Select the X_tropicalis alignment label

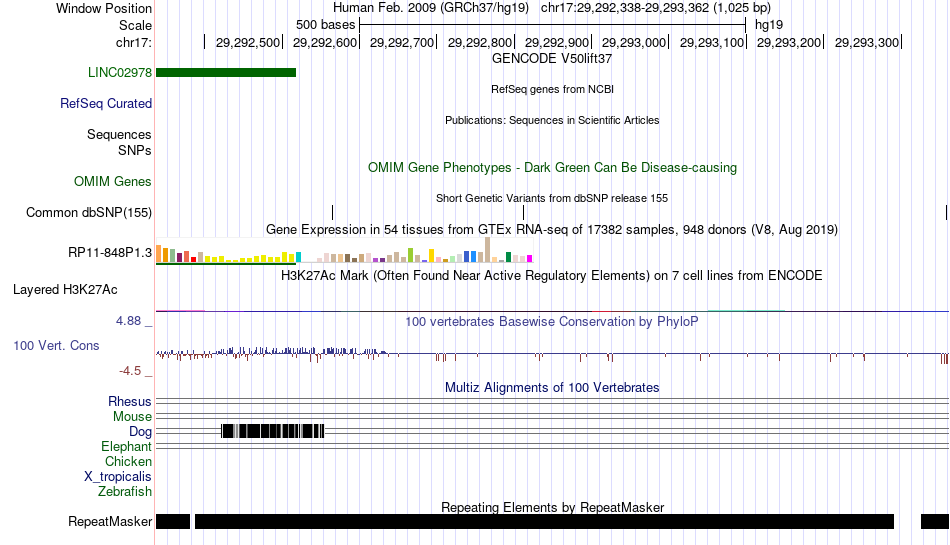click(118, 477)
